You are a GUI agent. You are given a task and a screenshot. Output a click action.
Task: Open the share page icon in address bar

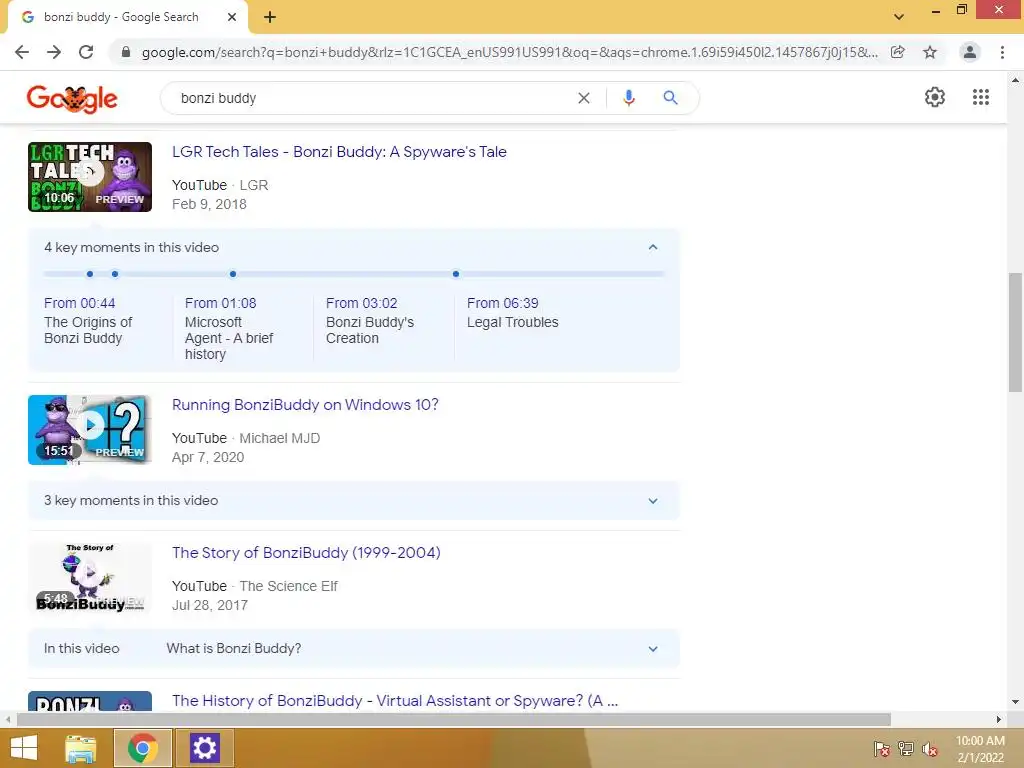point(898,52)
